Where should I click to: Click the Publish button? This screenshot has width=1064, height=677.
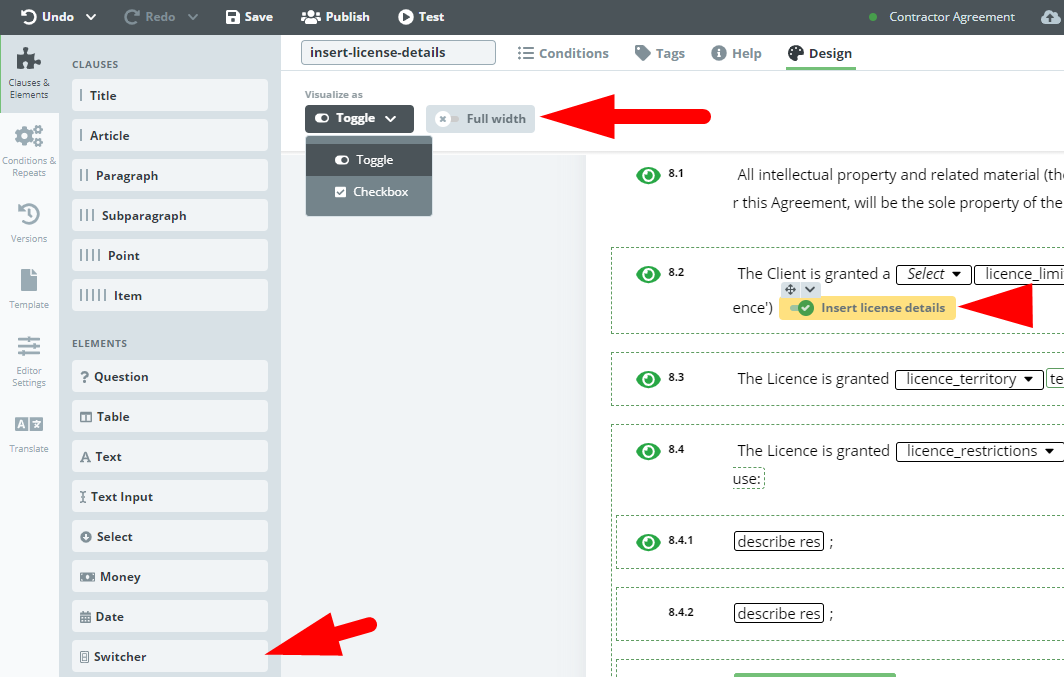click(x=335, y=17)
